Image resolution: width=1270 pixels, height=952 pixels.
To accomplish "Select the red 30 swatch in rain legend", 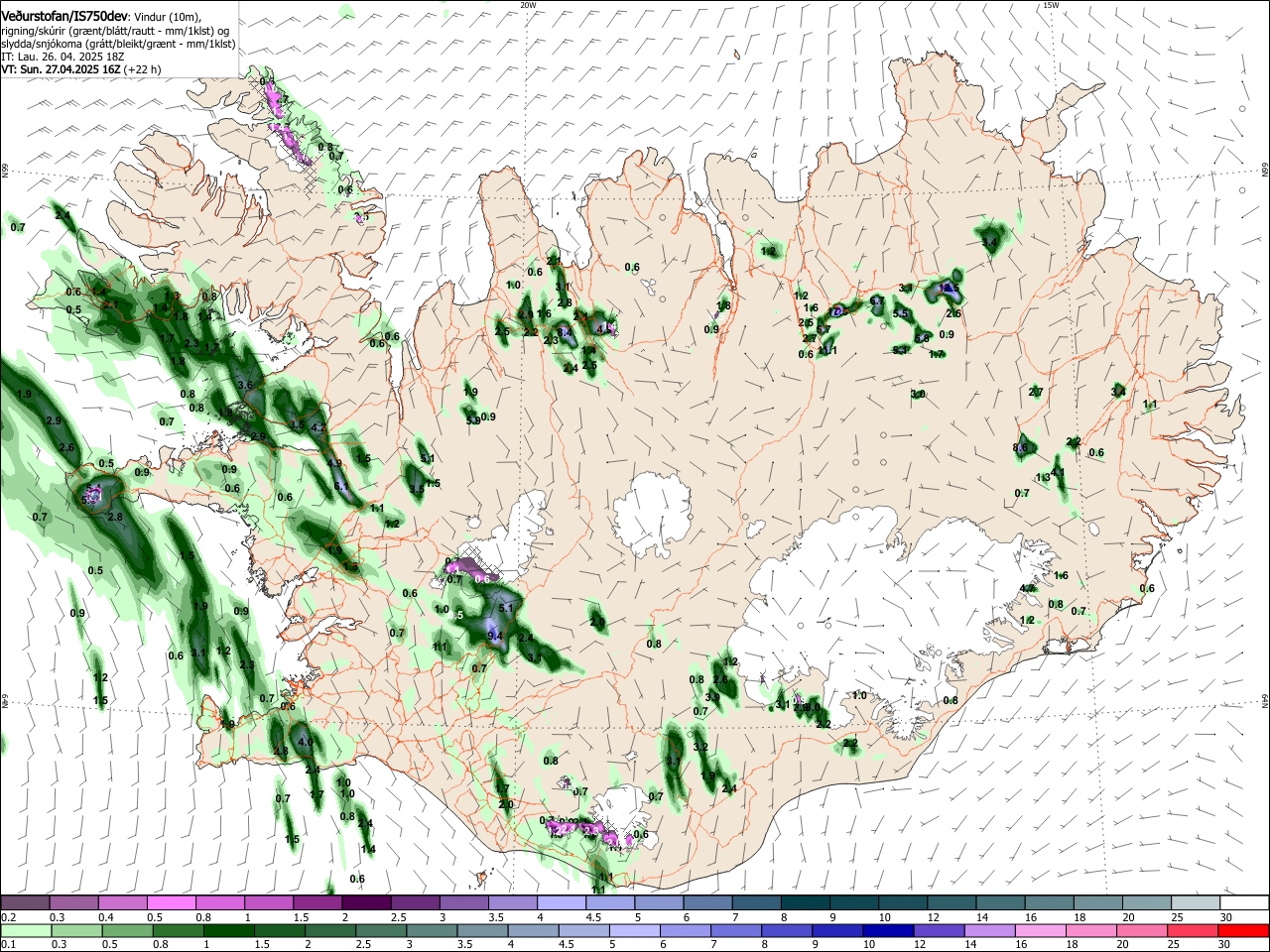I will pyautogui.click(x=1243, y=930).
